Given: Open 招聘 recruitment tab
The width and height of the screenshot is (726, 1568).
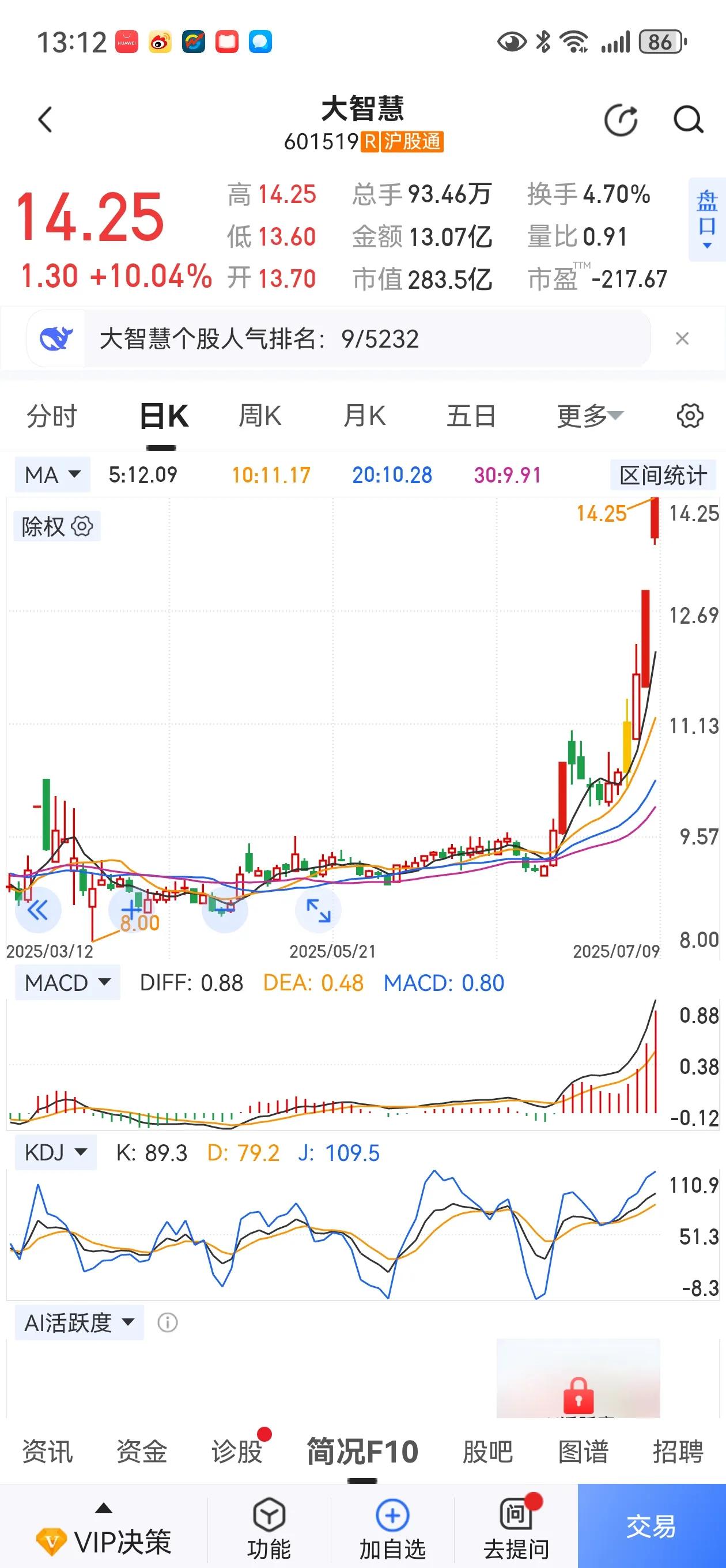Looking at the screenshot, I should [679, 1451].
